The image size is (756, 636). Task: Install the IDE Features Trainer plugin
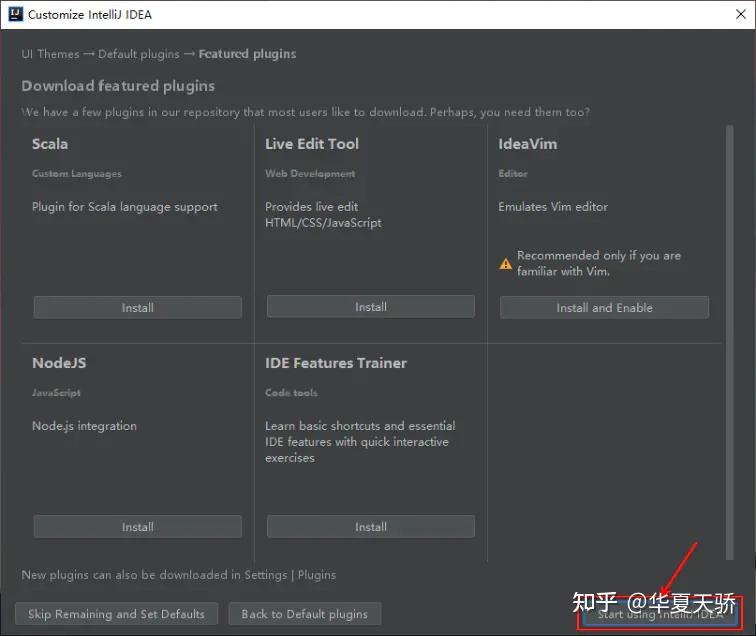[x=371, y=527]
